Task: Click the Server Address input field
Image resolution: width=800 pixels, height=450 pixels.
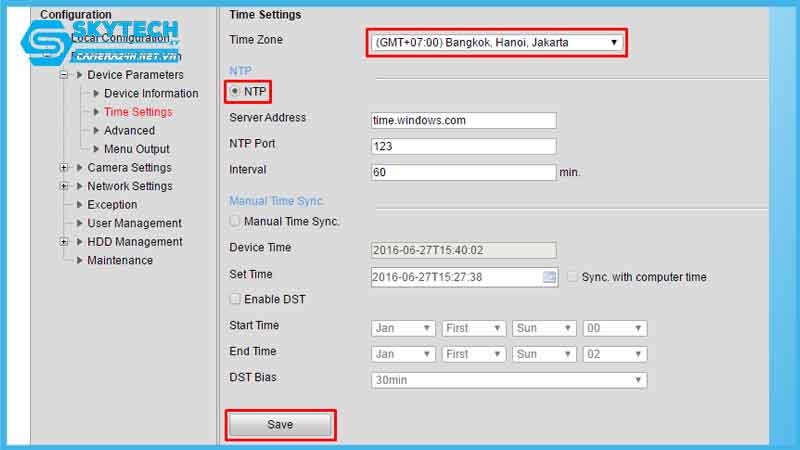Action: click(x=463, y=120)
